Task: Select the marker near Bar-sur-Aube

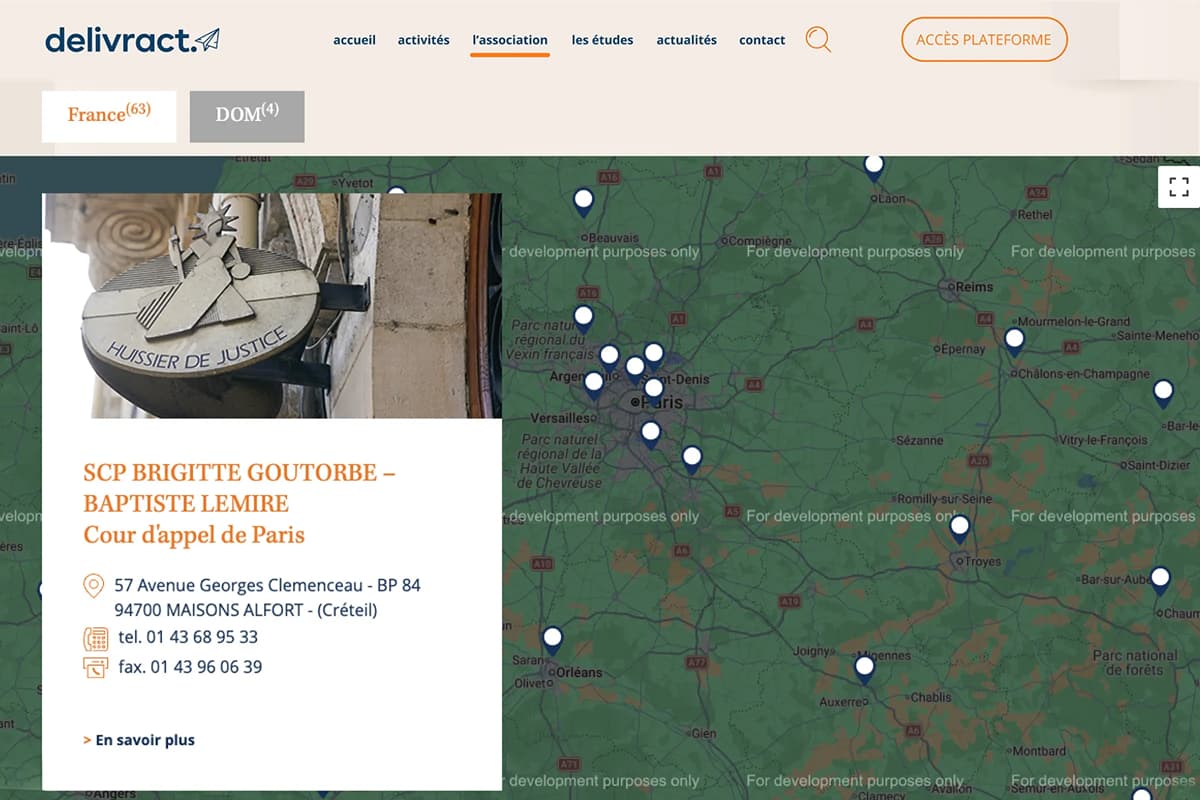Action: 1160,578
